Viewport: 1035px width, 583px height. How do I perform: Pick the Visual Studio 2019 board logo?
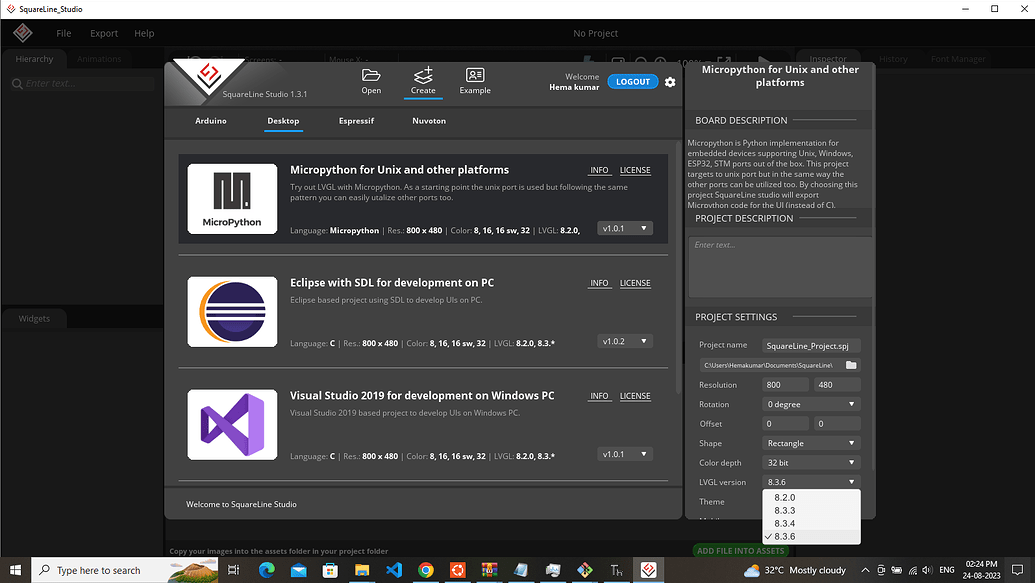(x=232, y=425)
